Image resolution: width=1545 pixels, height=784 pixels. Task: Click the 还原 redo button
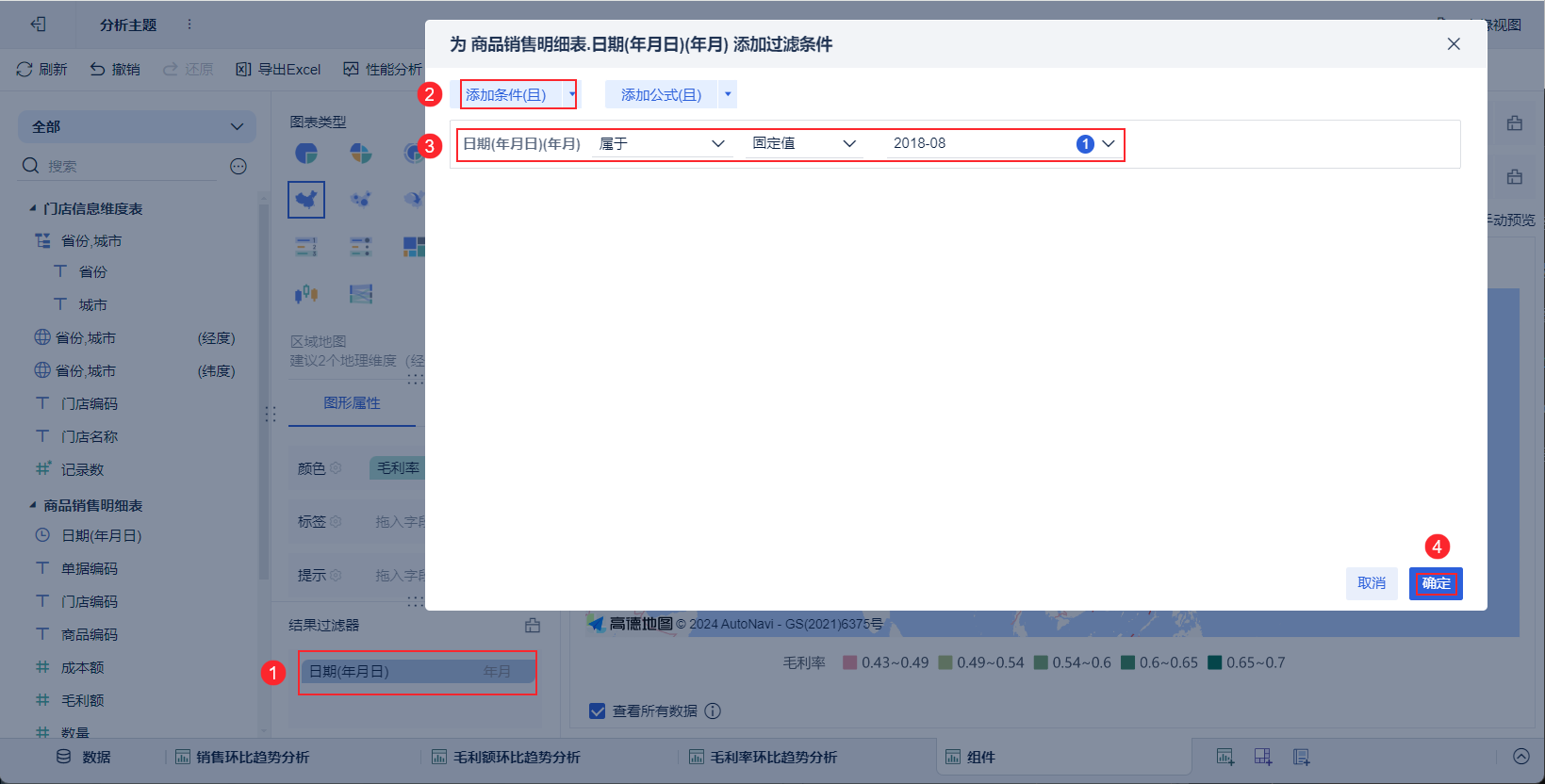(x=188, y=69)
